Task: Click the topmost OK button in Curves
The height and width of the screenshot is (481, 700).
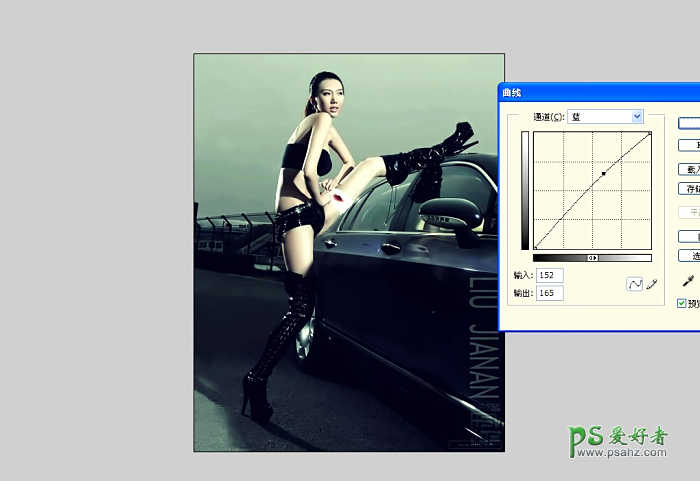Action: pos(689,123)
